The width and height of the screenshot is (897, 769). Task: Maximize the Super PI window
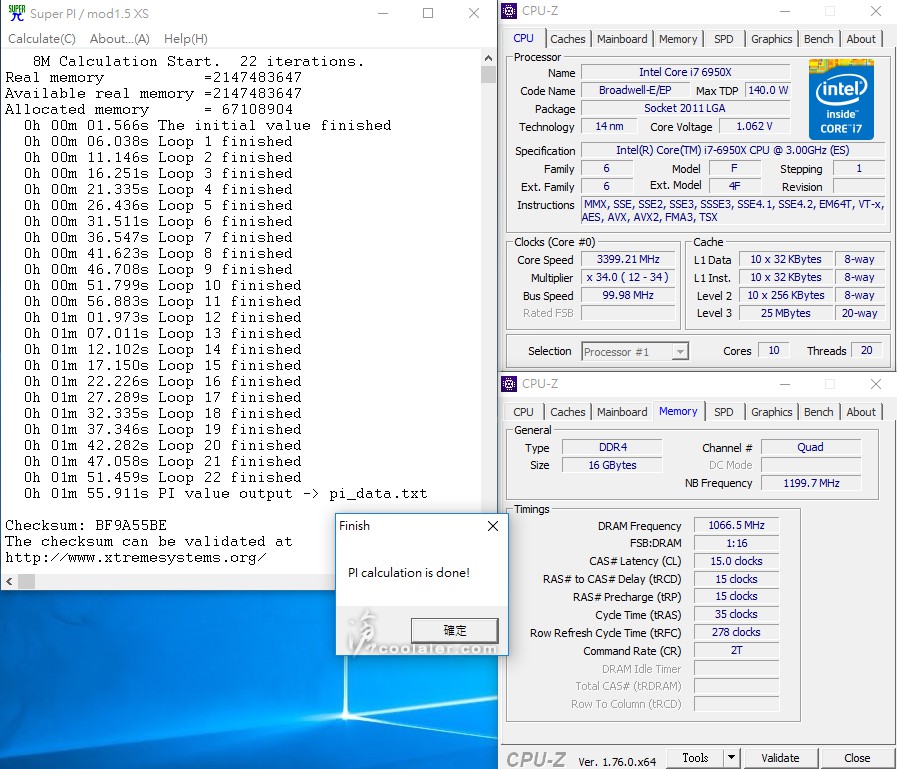click(428, 13)
